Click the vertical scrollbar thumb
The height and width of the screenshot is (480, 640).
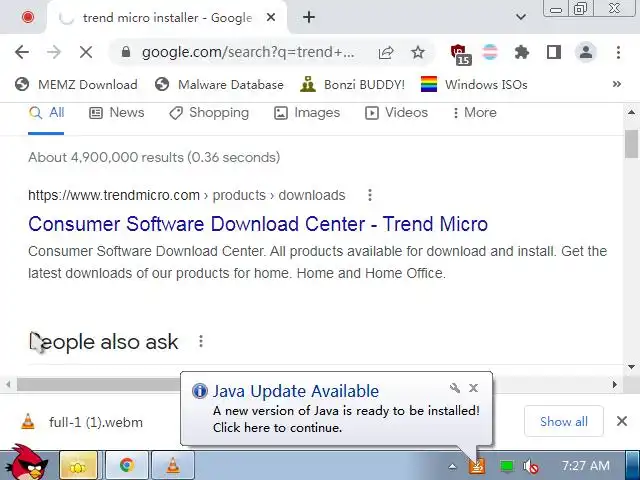coord(631,144)
